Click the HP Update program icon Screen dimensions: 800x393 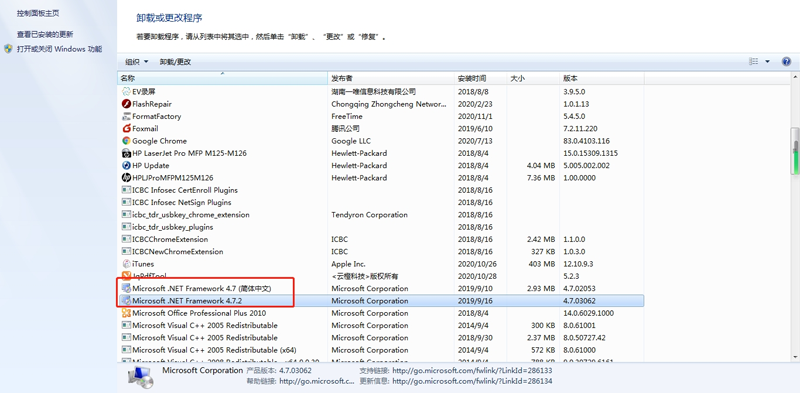[x=127, y=165]
